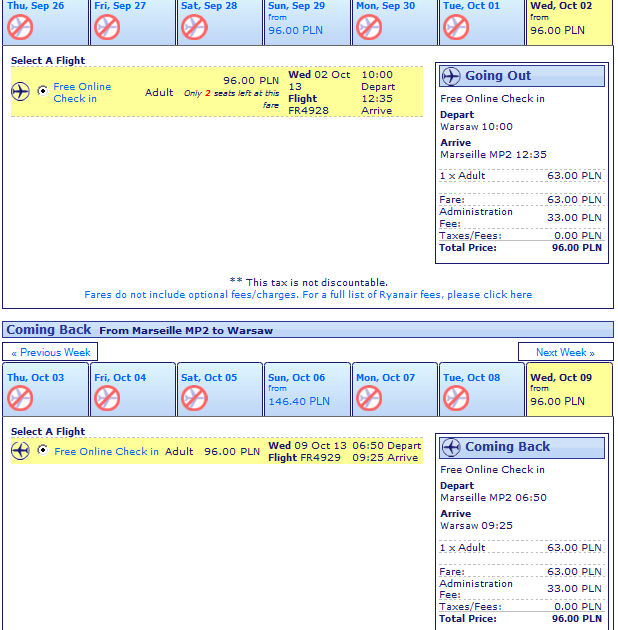Image resolution: width=618 pixels, height=630 pixels.
Task: Click '06:50 Depart' time in return row
Action: pos(387,446)
